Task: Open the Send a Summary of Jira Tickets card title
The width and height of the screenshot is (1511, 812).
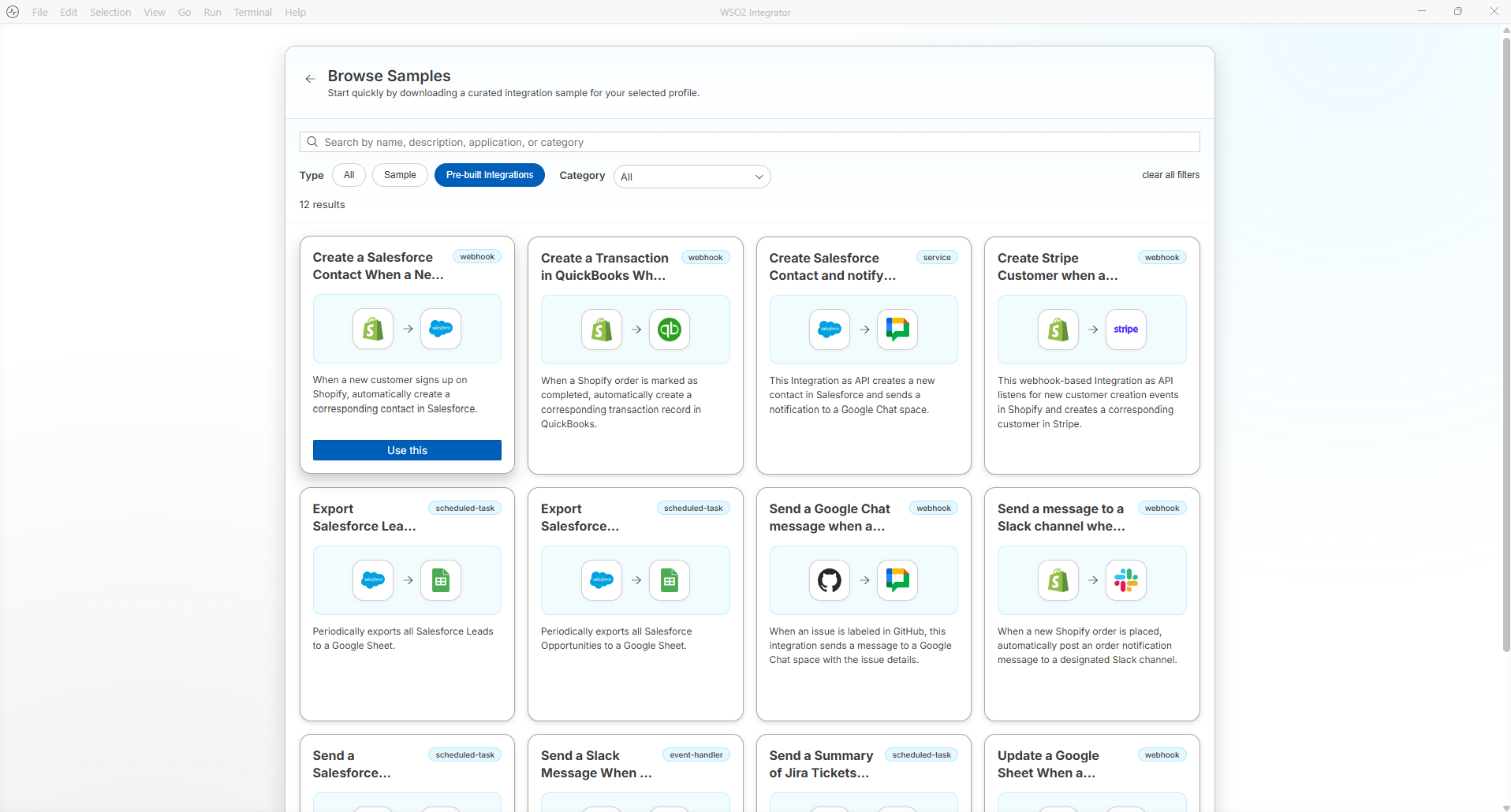Action: pos(821,764)
